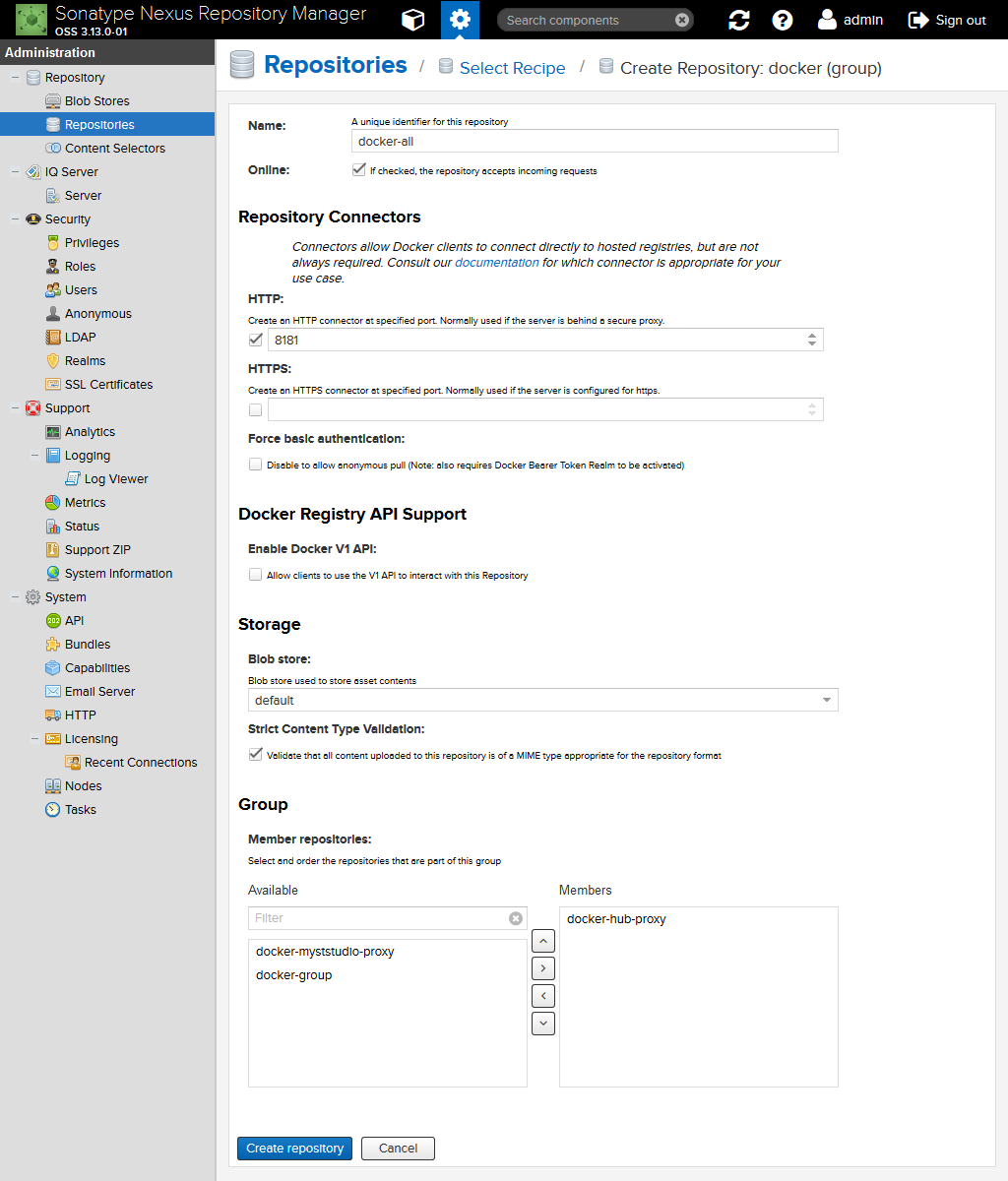Viewport: 1008px width, 1181px height.
Task: Click the admin user icon
Action: [x=827, y=20]
